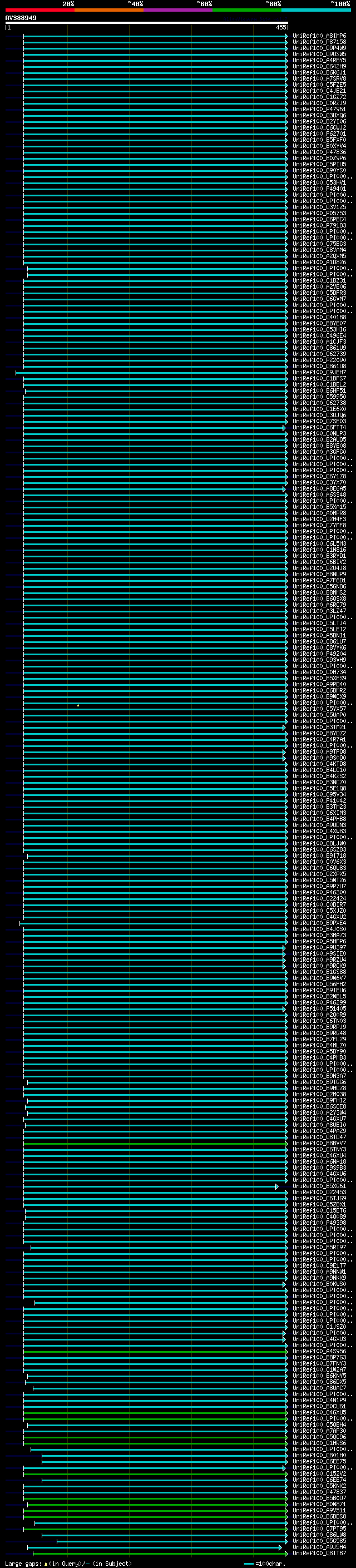Image resolution: width=356 pixels, height=1568 pixels.
Task: Select the query name AV388949
Action: [21, 18]
